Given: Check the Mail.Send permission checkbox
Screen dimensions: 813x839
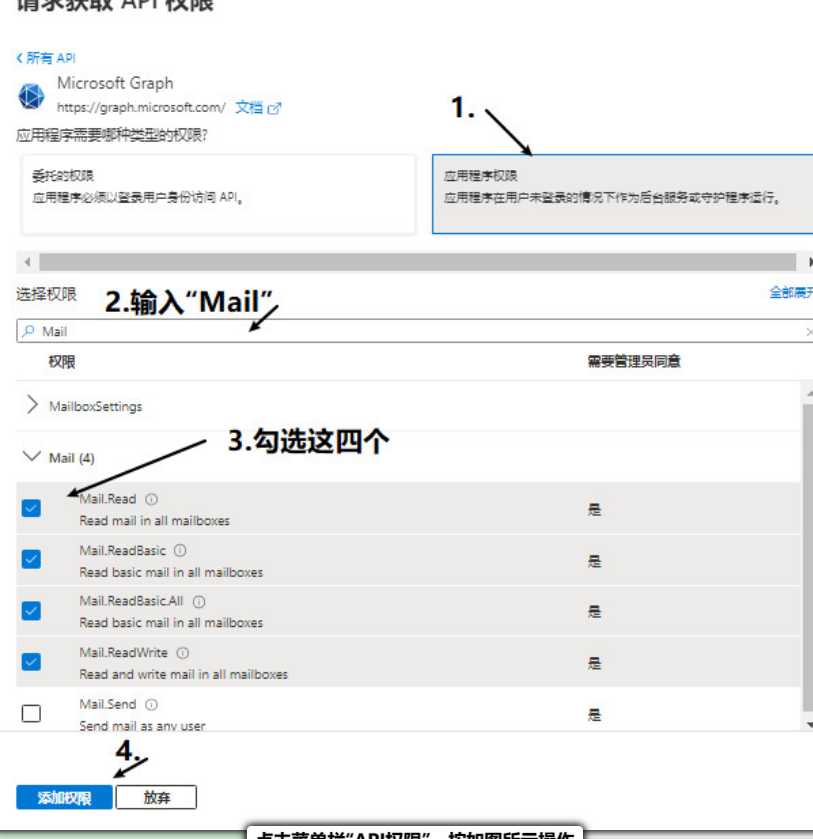Looking at the screenshot, I should pos(30,713).
